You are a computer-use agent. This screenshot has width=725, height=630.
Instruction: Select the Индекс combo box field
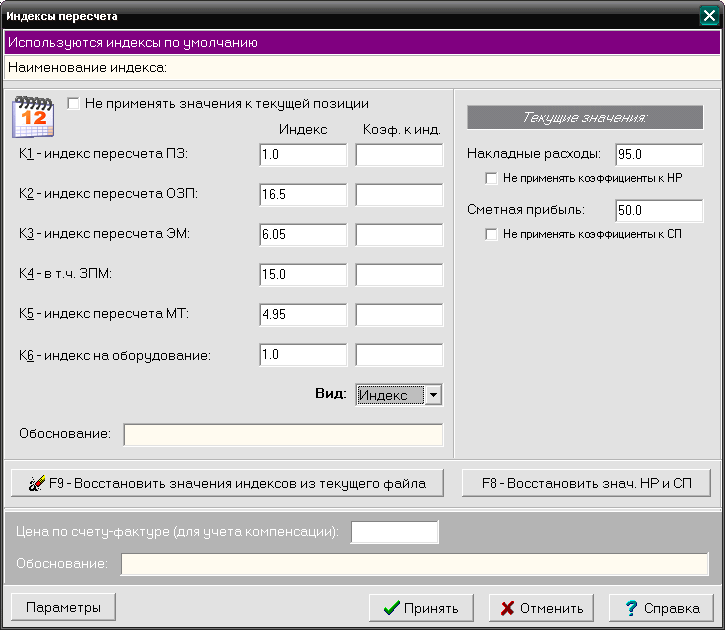390,395
